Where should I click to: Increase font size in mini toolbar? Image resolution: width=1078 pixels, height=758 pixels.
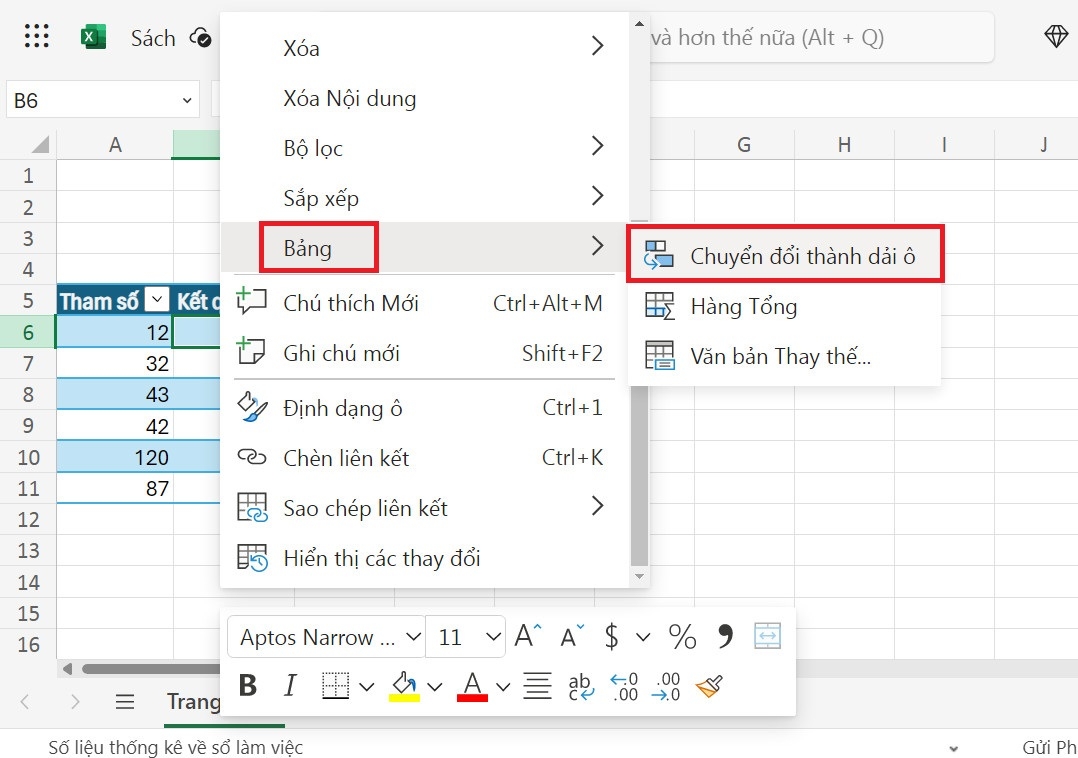point(528,636)
